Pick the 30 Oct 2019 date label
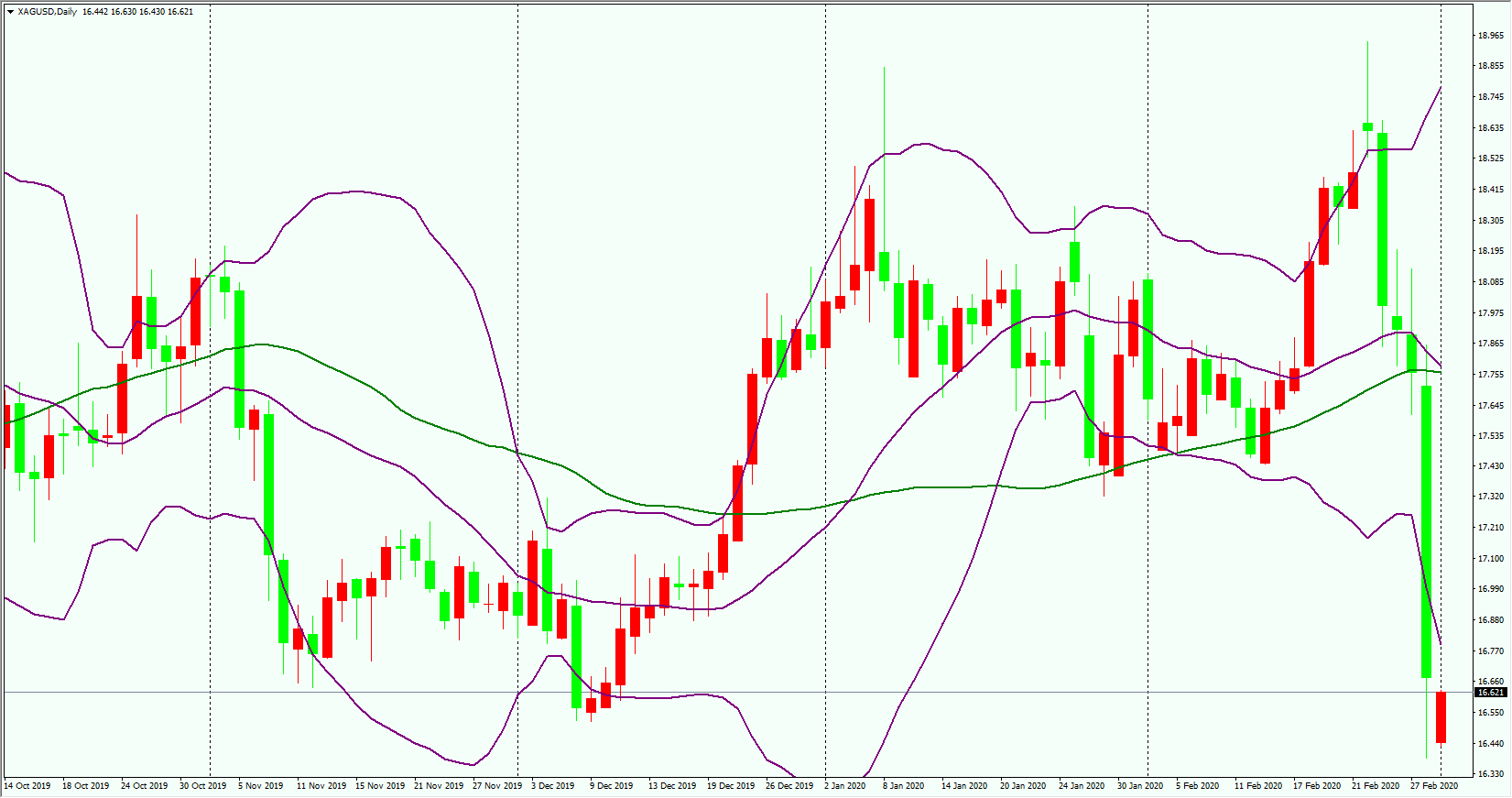1512x798 pixels. (202, 786)
